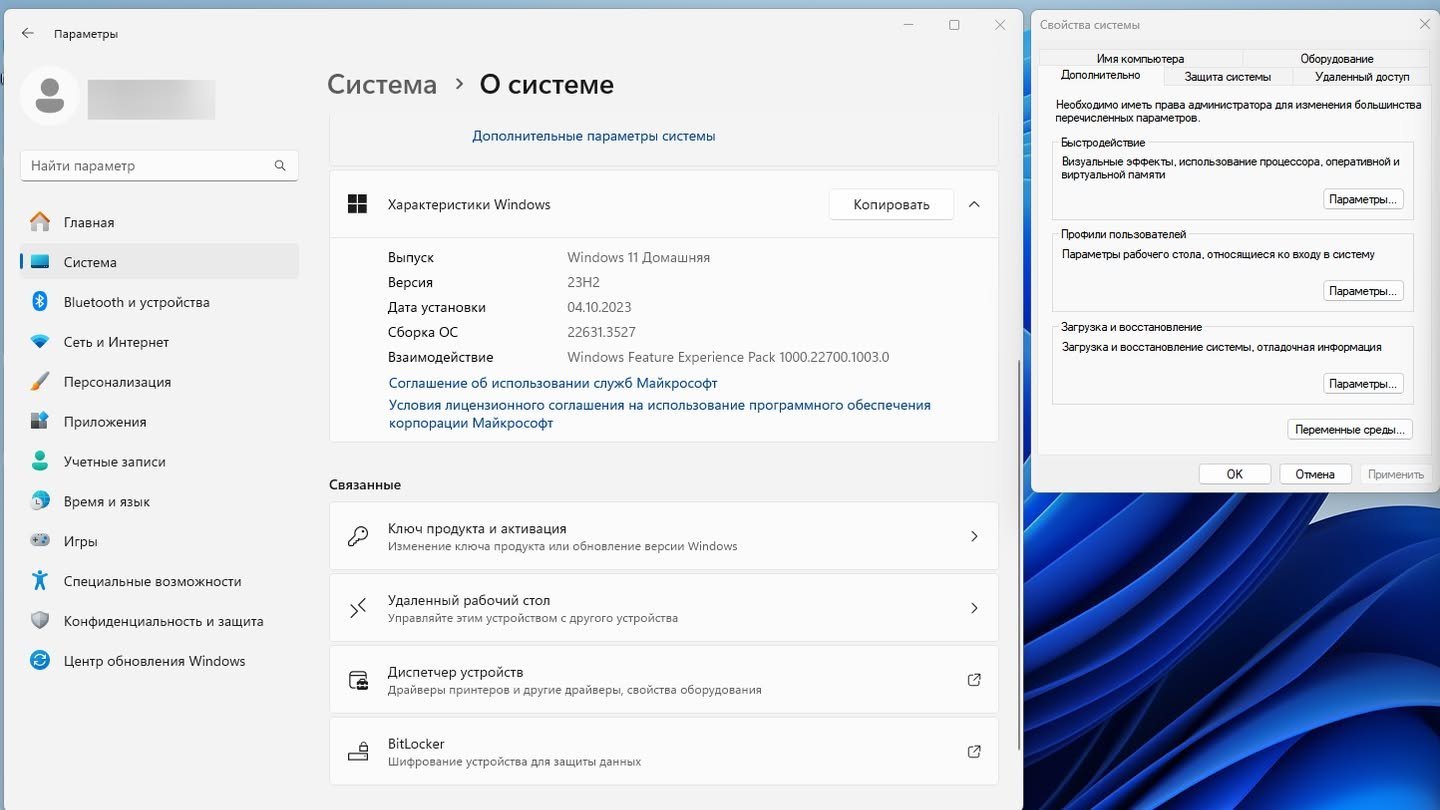The image size is (1440, 810).
Task: Click the Windows Feature Experience Pack value
Action: pyautogui.click(x=728, y=357)
